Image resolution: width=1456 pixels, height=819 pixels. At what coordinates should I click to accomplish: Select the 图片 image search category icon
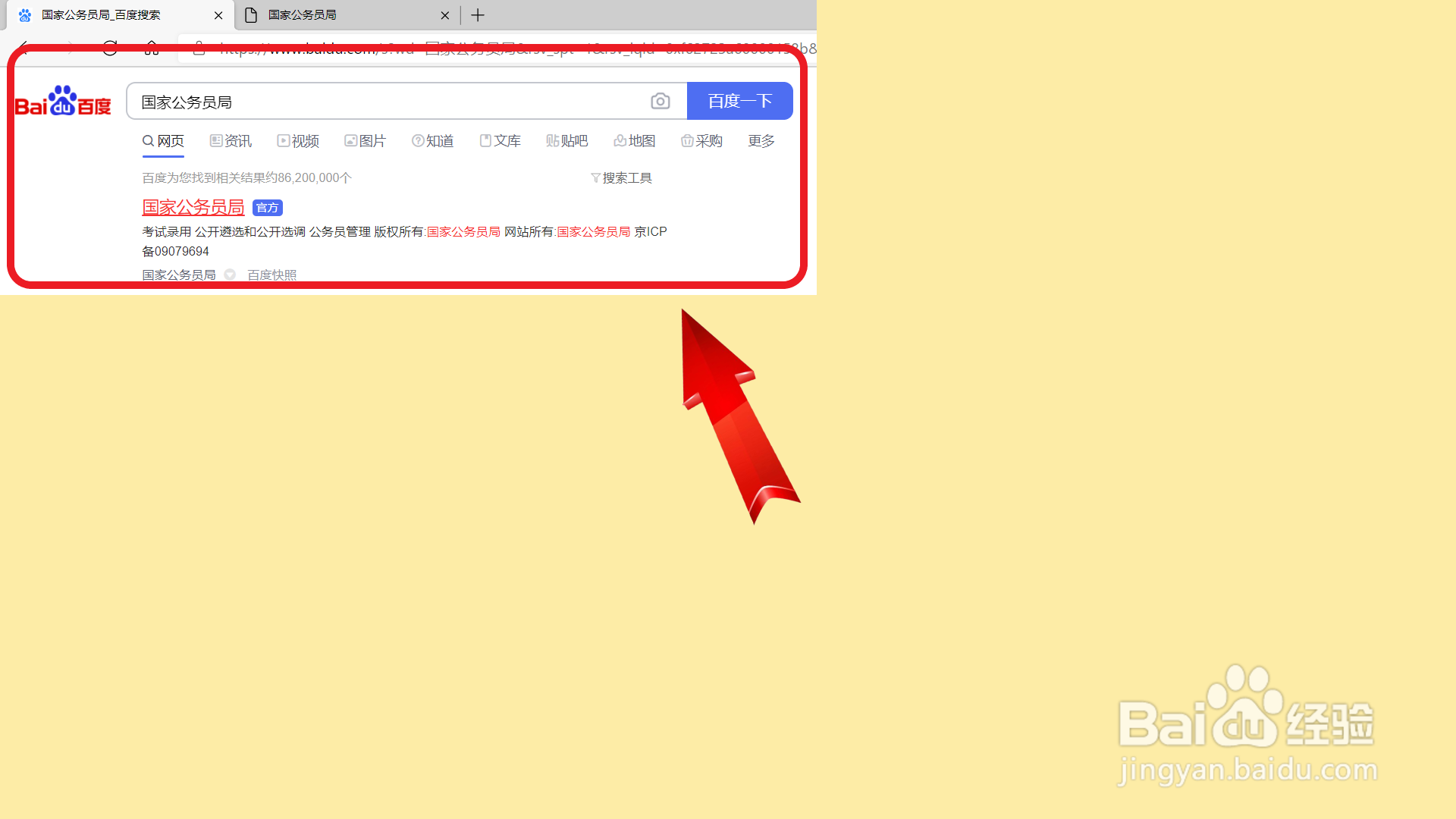click(350, 140)
